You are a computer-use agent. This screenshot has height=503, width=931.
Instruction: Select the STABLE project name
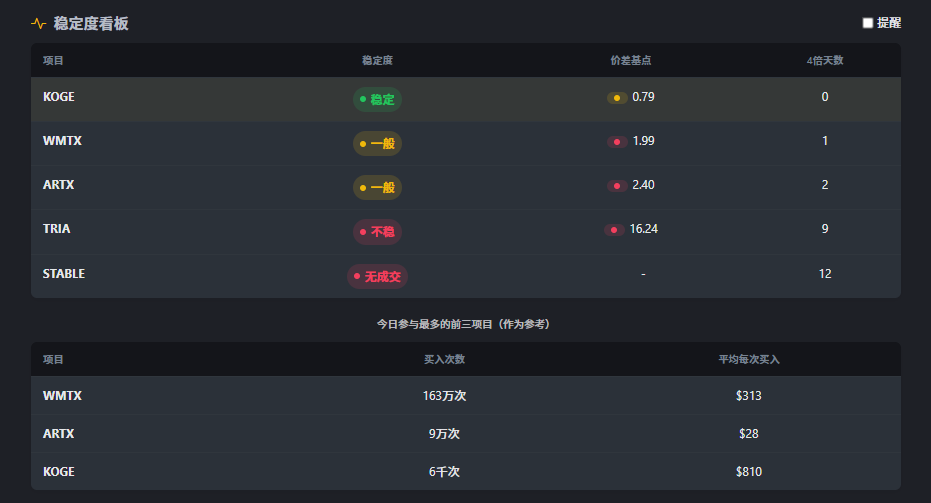pos(64,273)
